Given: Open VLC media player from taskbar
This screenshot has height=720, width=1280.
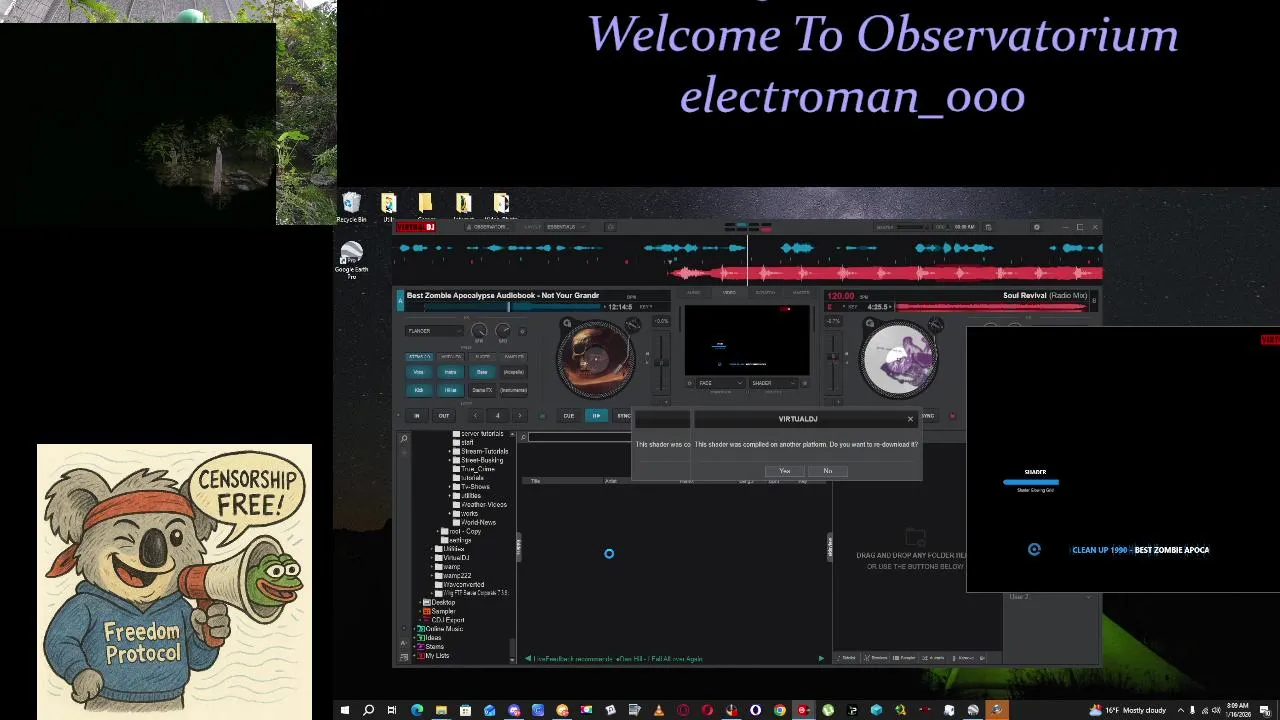Looking at the screenshot, I should [x=659, y=710].
